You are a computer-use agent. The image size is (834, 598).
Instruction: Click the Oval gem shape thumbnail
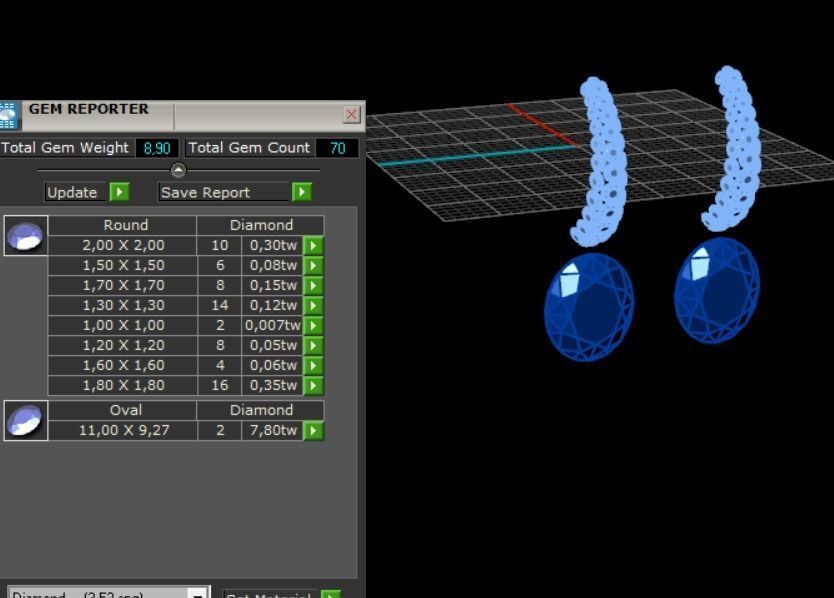click(x=26, y=421)
